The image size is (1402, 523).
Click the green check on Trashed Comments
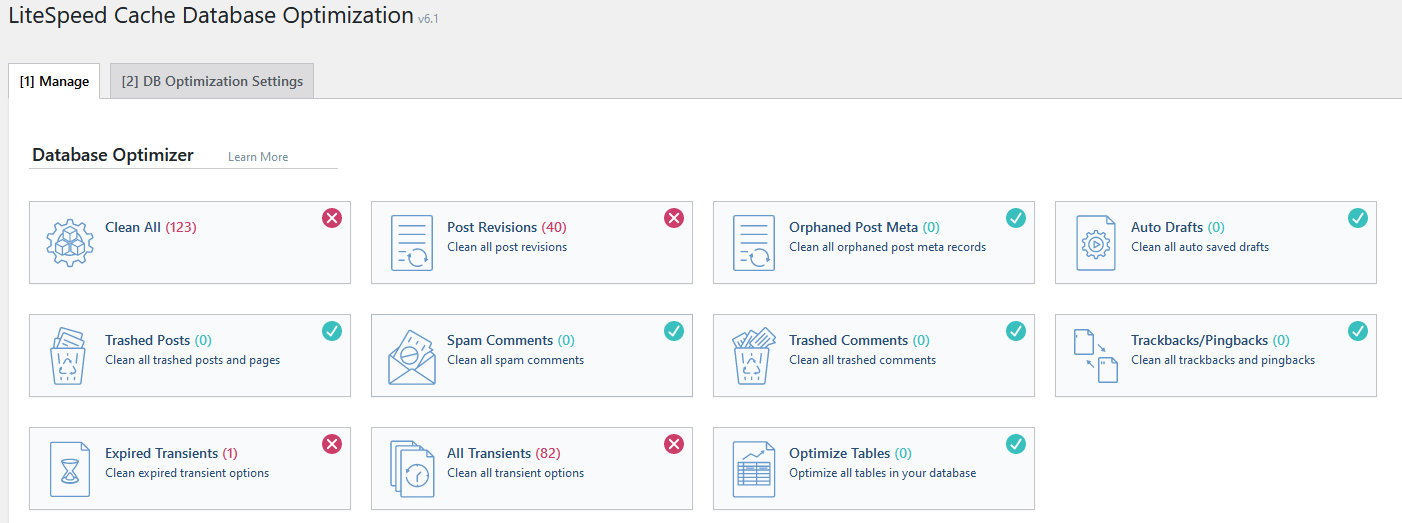click(1016, 331)
